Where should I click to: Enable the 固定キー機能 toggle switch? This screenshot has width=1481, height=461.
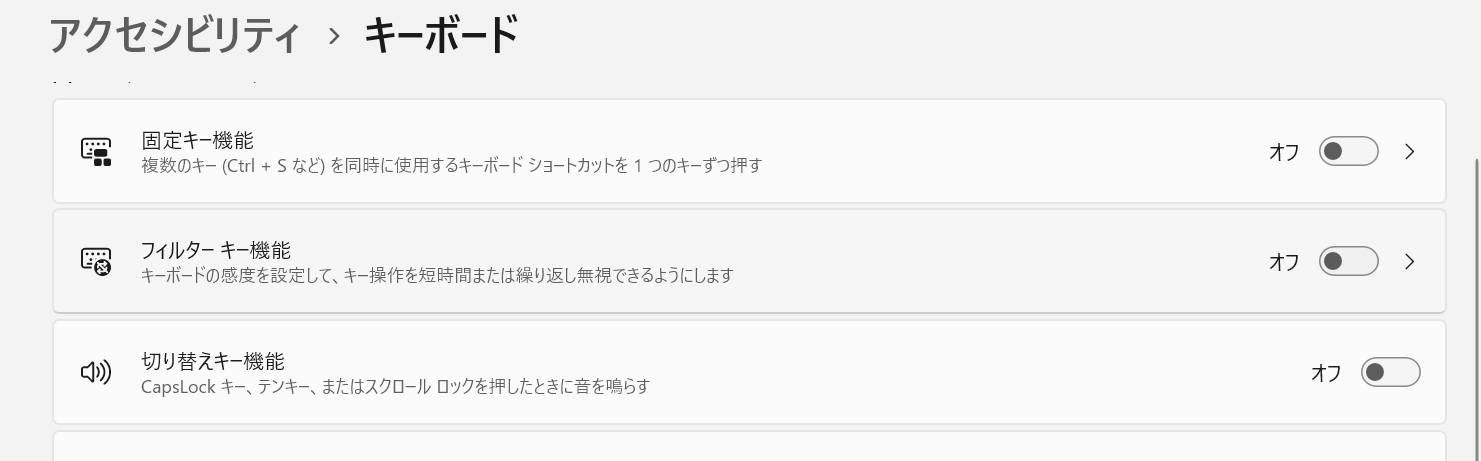1348,152
